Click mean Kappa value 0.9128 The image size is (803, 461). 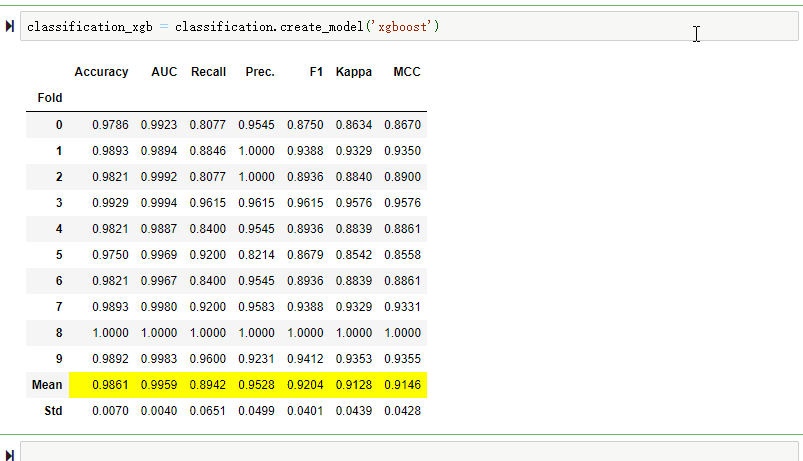tap(354, 385)
